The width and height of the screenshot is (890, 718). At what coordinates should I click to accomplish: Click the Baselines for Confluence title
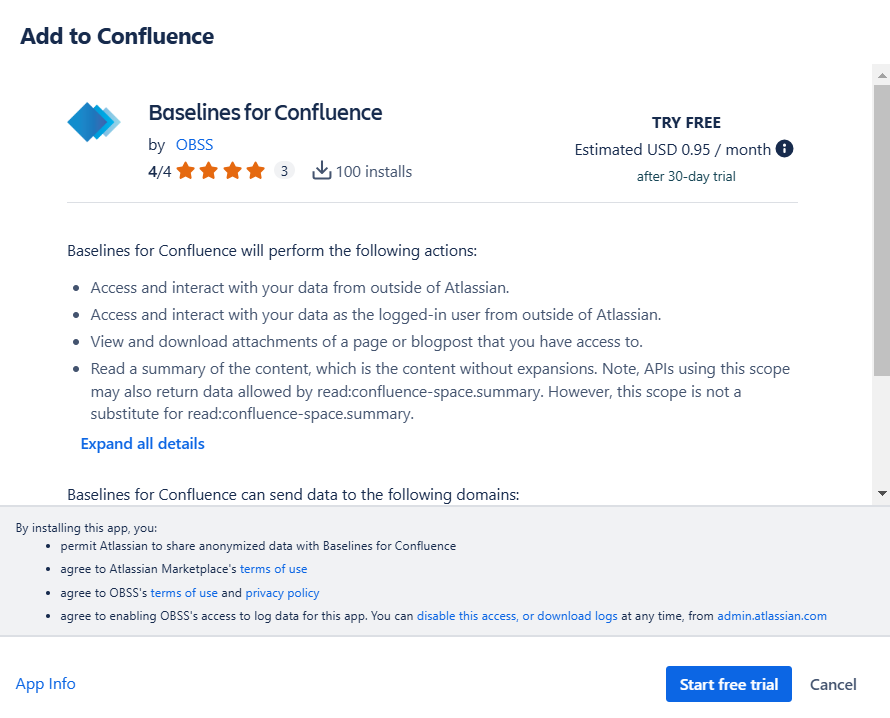265,112
